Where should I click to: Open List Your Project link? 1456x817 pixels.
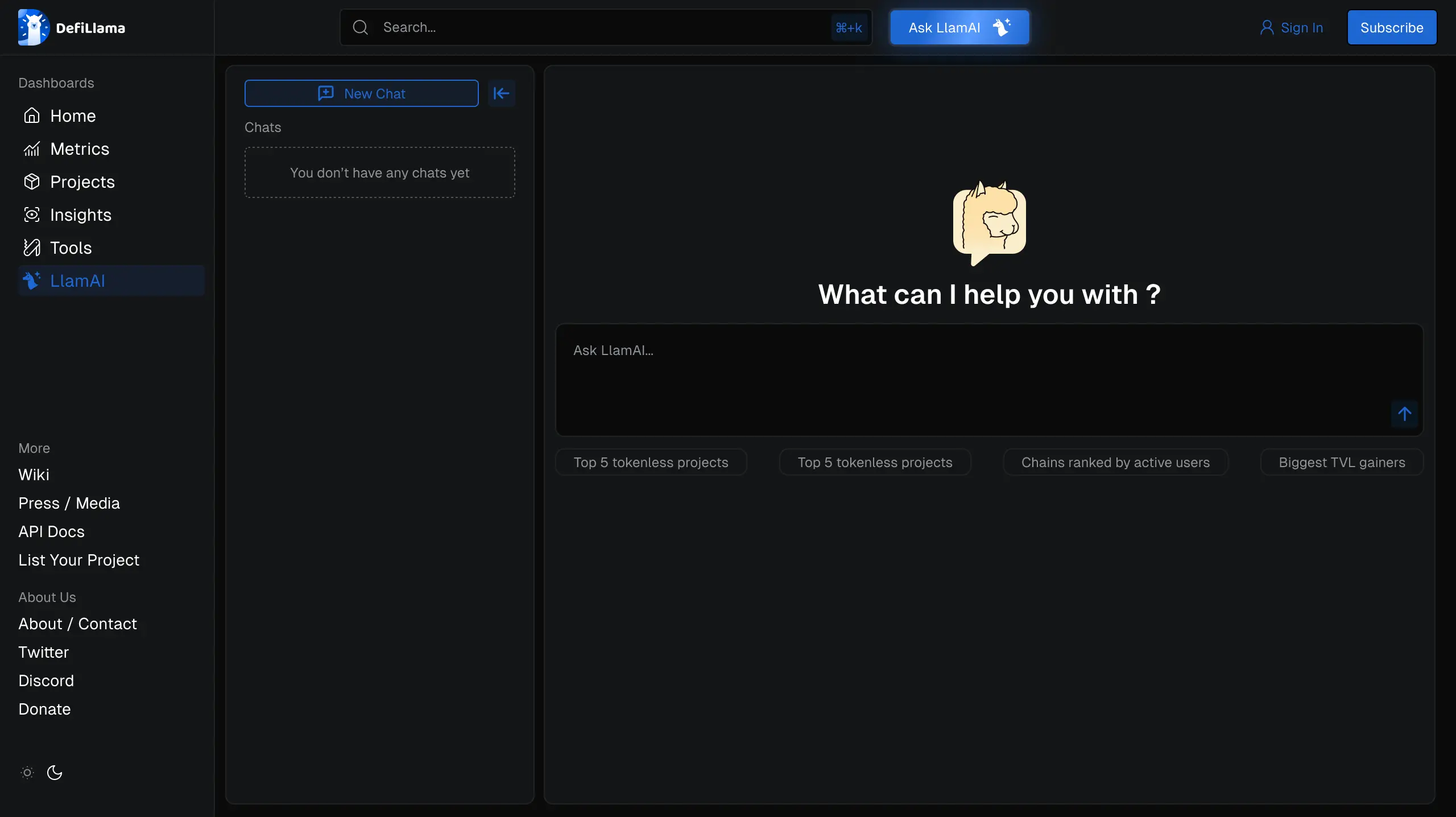[78, 560]
